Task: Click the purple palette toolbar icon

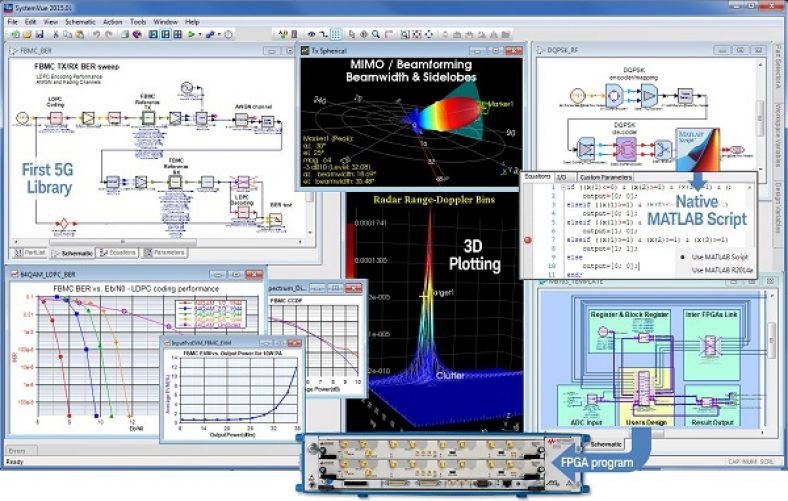Action: click(x=137, y=35)
